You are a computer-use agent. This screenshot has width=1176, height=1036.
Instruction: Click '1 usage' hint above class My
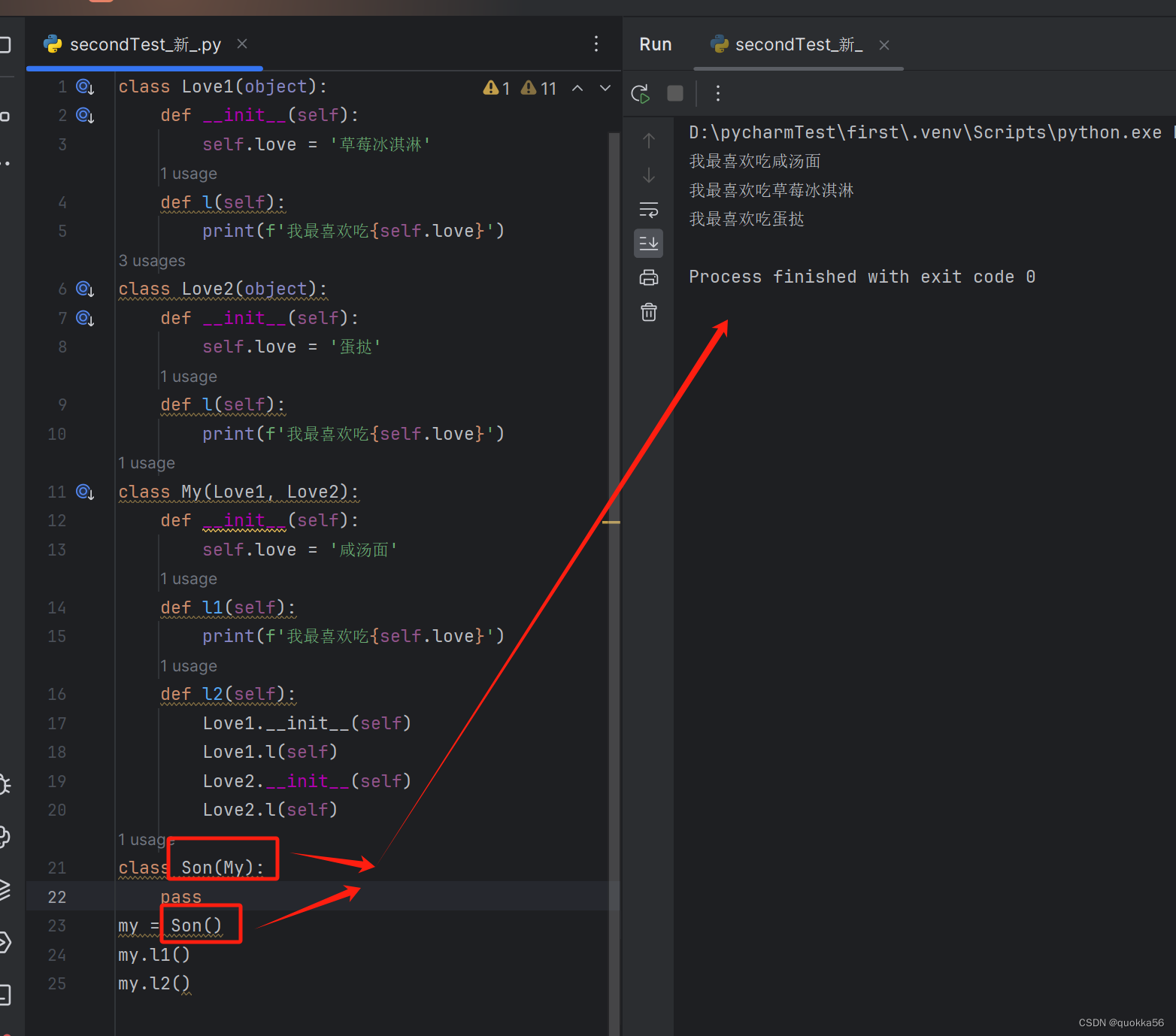(147, 463)
